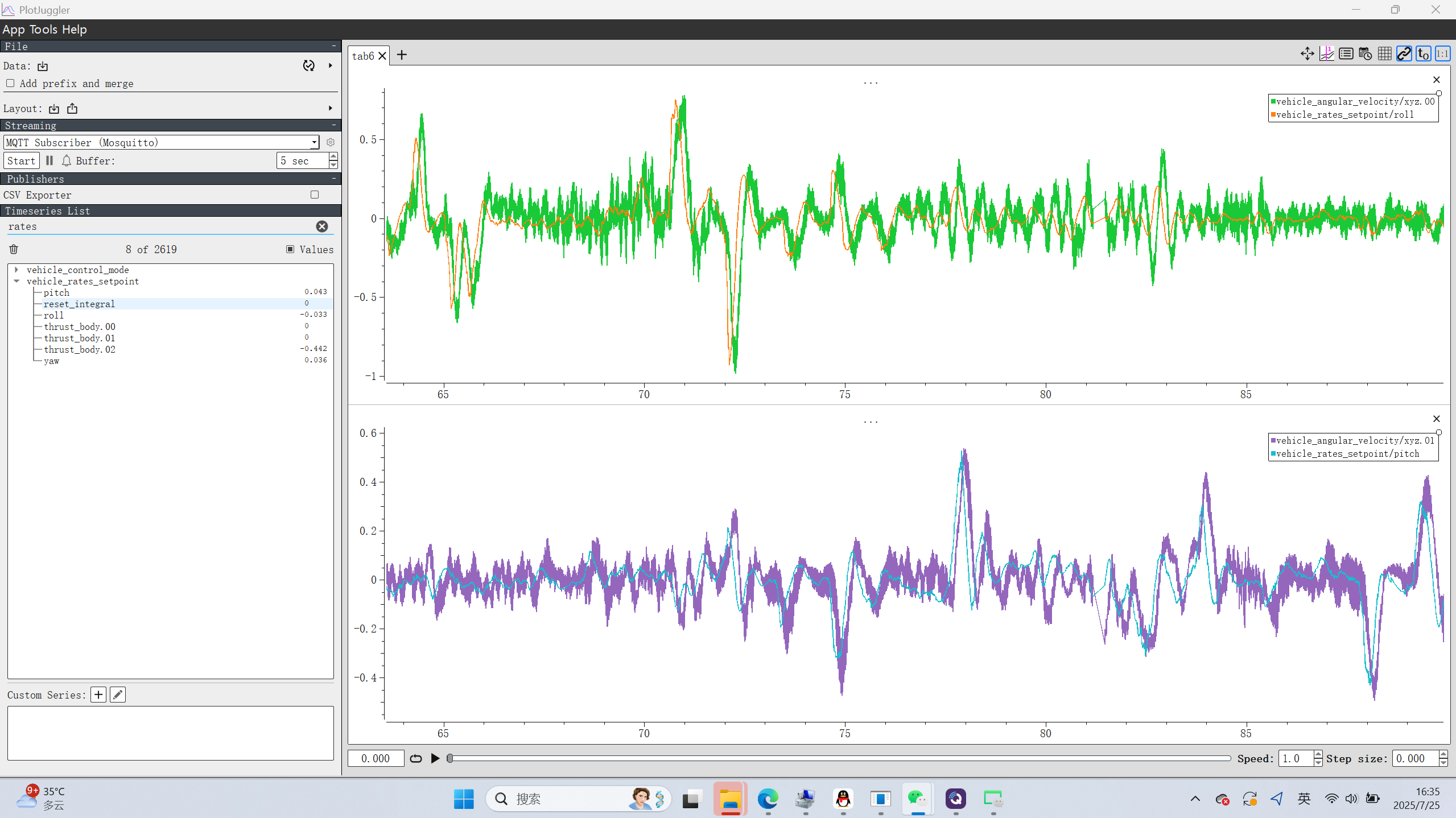Open Windows Start menu
The width and height of the screenshot is (1456, 818).
tap(464, 799)
